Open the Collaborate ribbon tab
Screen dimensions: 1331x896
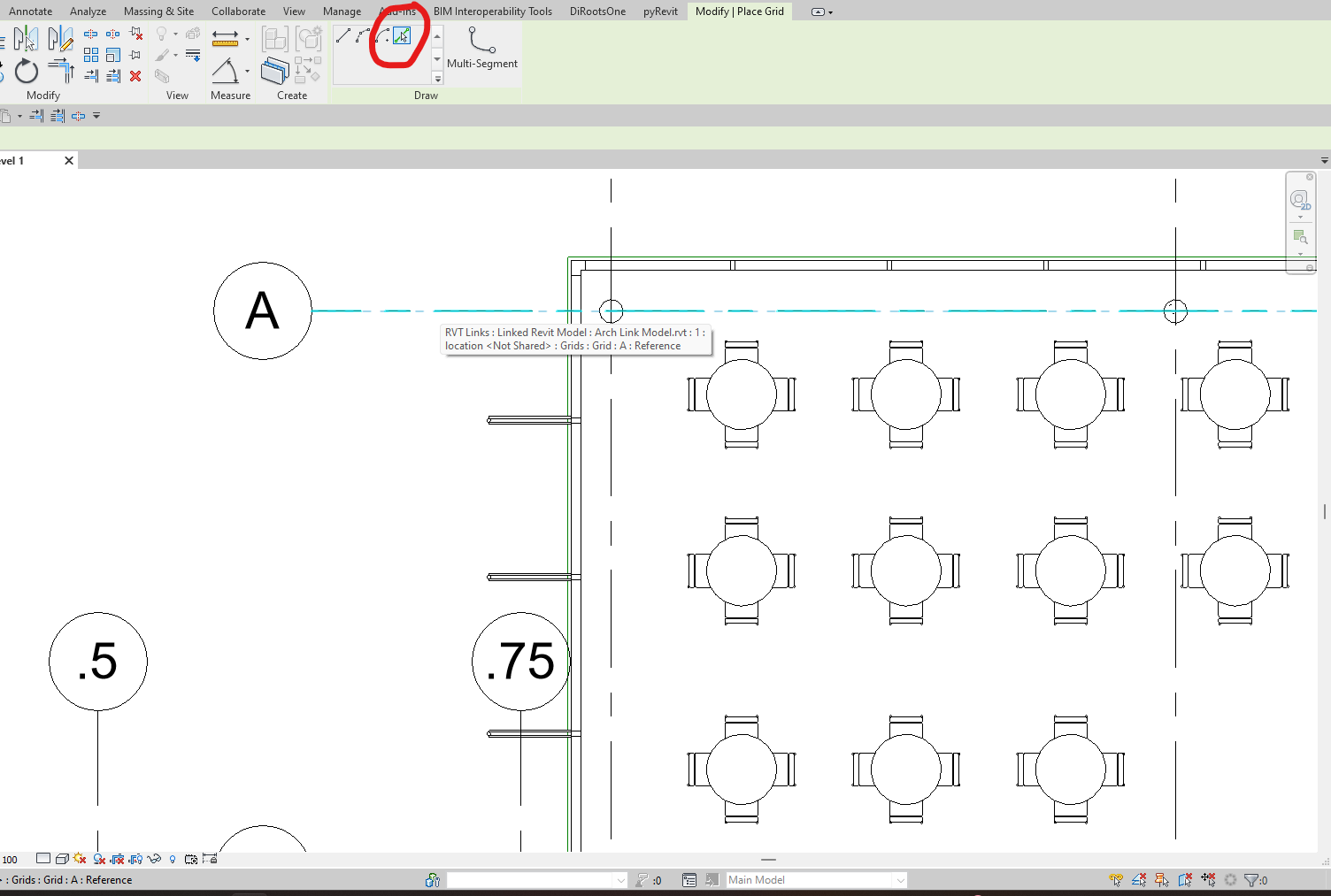click(x=238, y=11)
